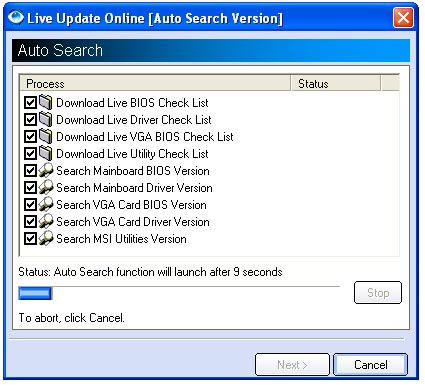Abort with the Cancel button
The width and height of the screenshot is (425, 388).
point(371,365)
